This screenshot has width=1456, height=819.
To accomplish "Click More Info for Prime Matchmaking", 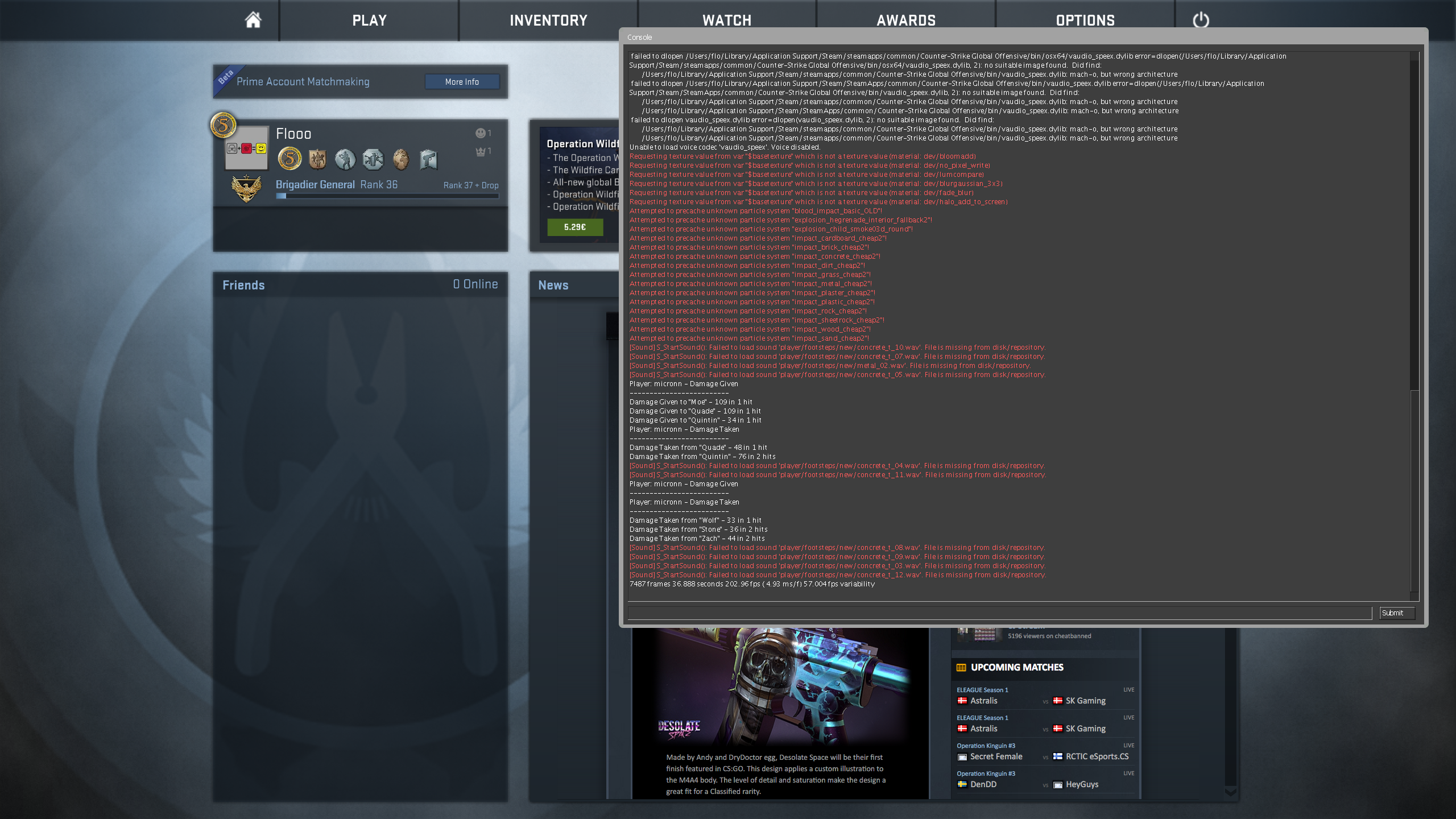I will tap(462, 82).
